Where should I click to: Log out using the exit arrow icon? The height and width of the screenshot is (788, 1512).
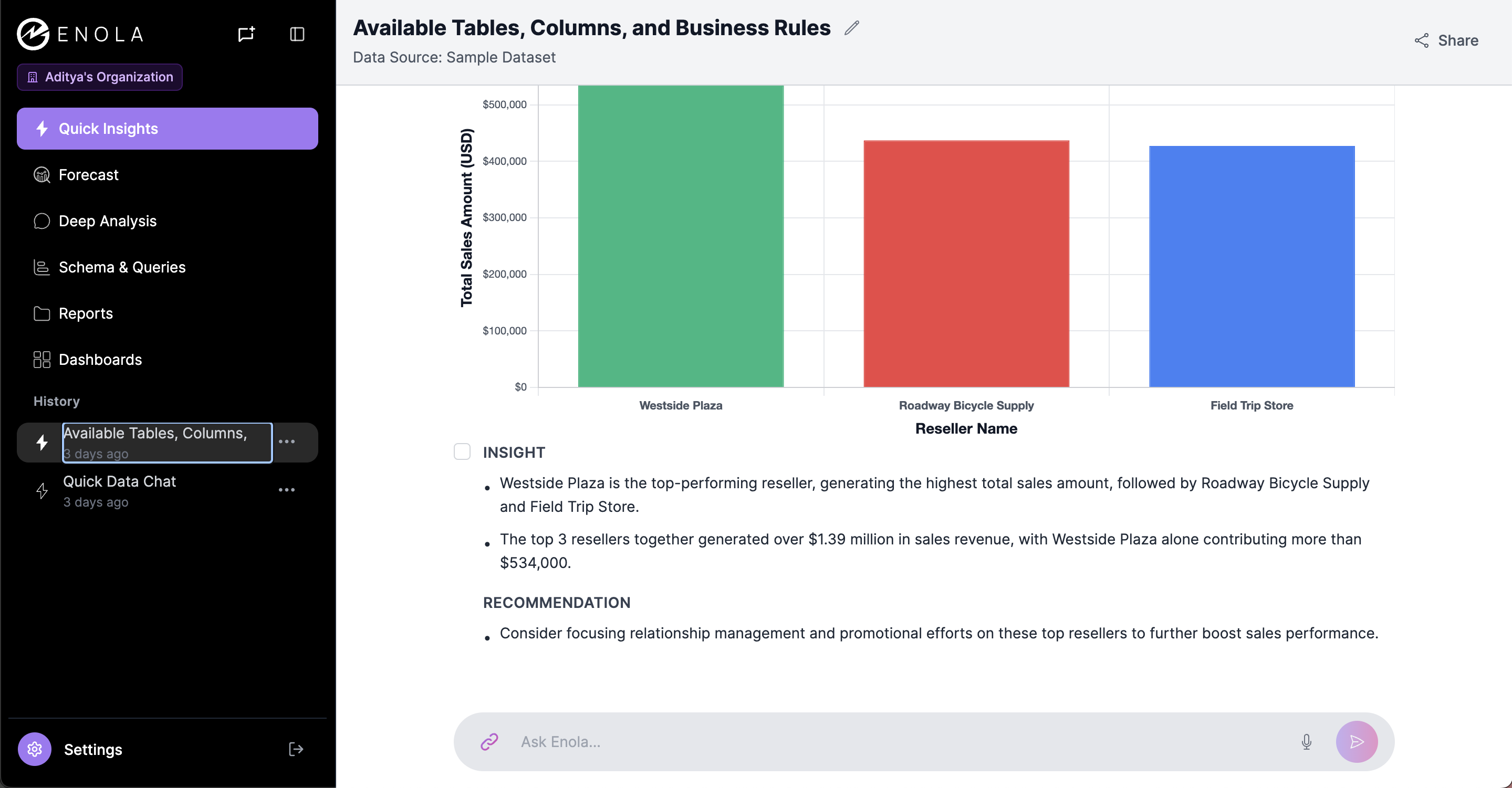click(x=296, y=749)
